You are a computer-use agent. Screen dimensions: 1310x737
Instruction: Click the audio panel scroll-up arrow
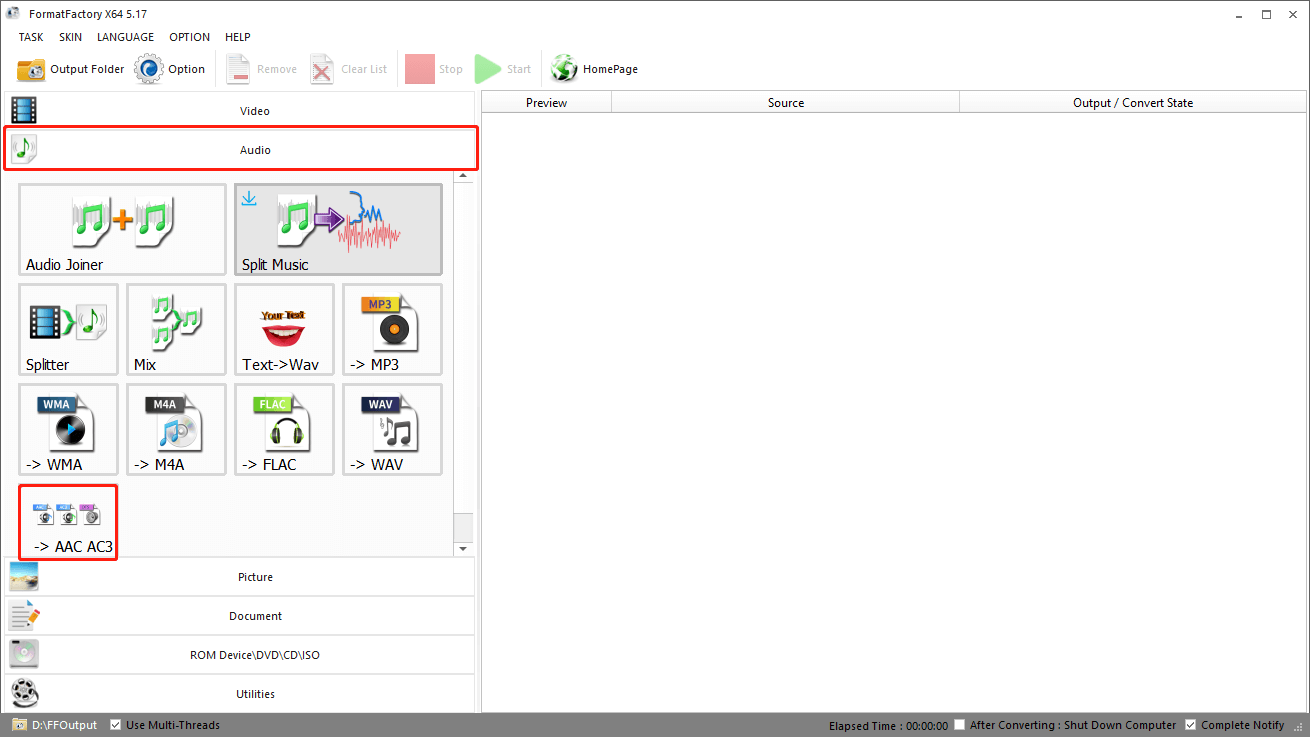point(463,177)
